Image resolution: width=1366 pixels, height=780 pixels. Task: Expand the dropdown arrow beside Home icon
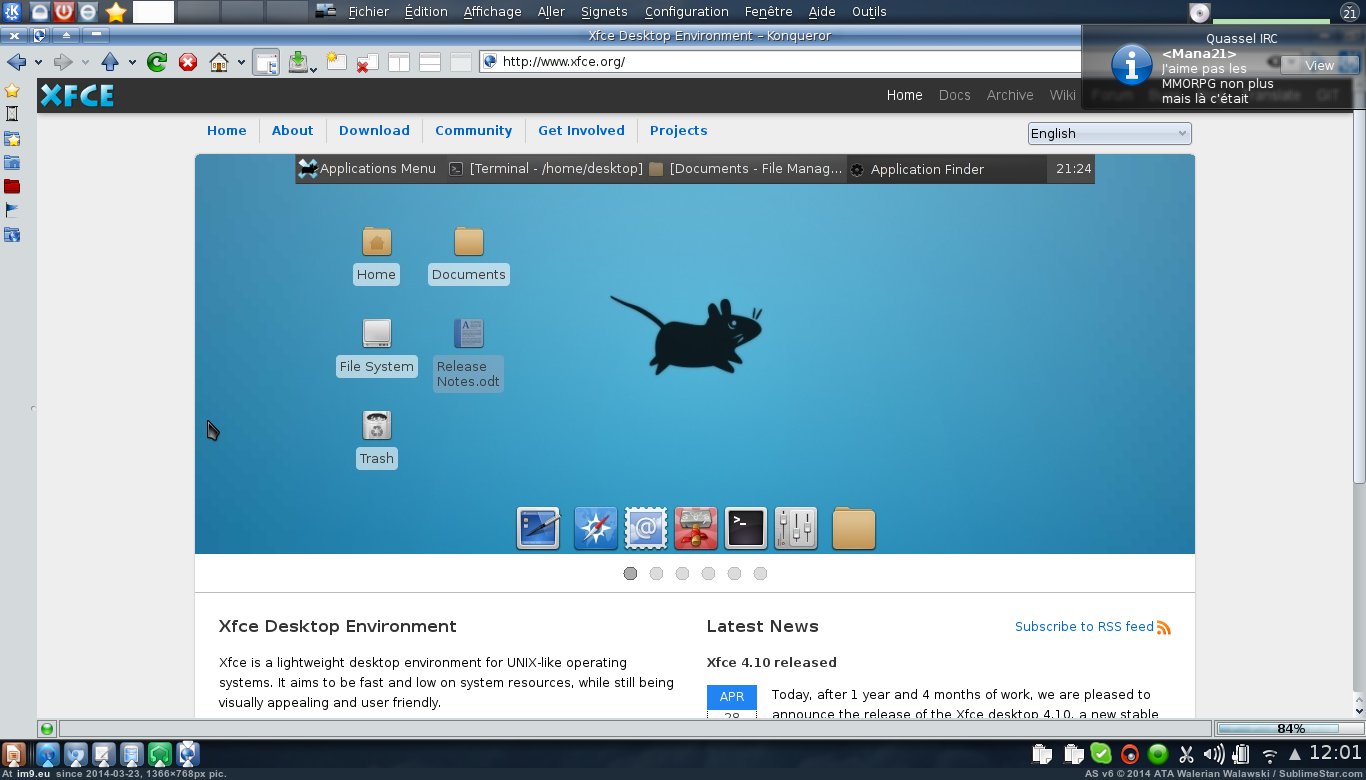[x=241, y=62]
